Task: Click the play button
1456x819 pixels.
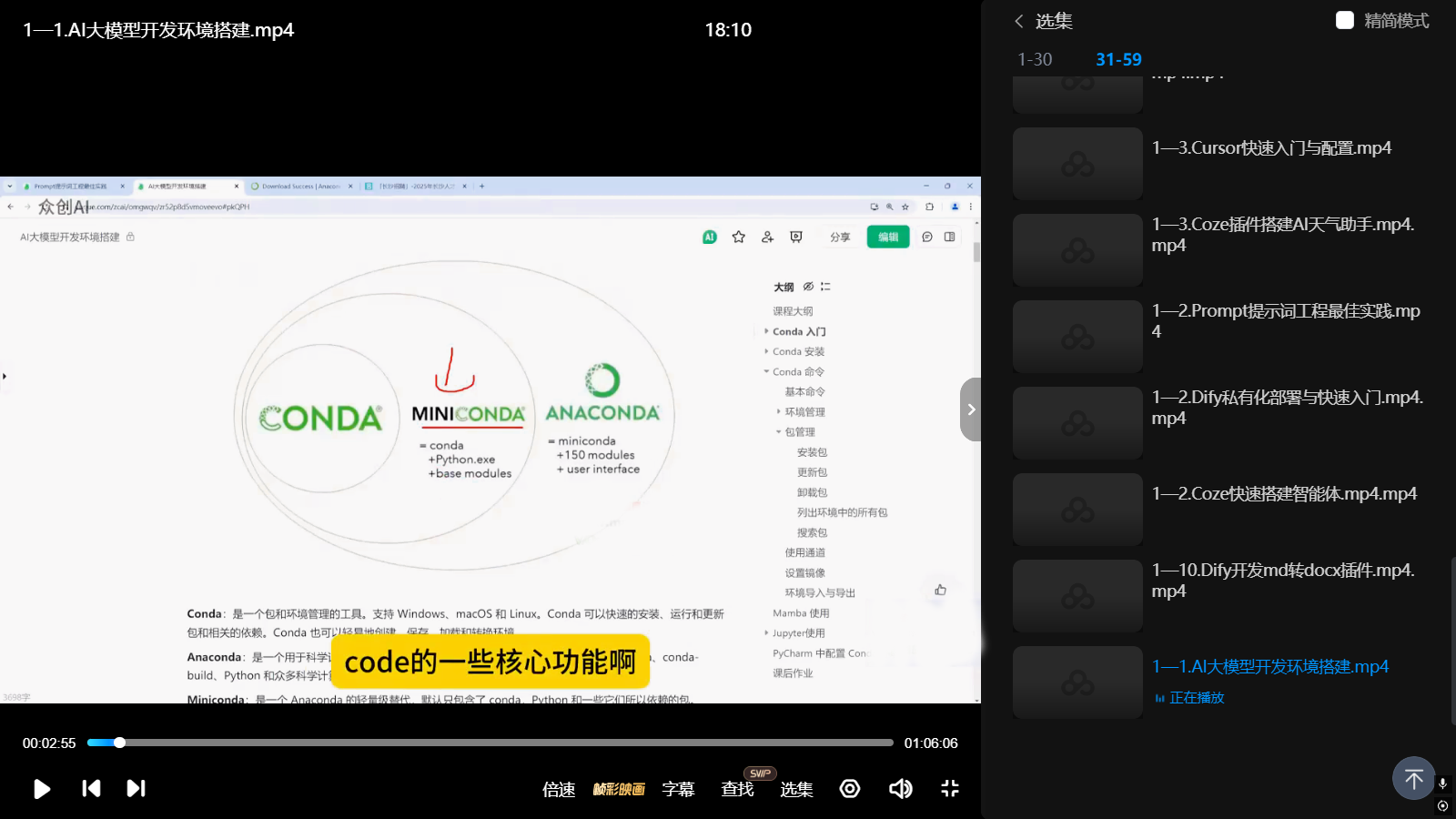Action: click(42, 789)
